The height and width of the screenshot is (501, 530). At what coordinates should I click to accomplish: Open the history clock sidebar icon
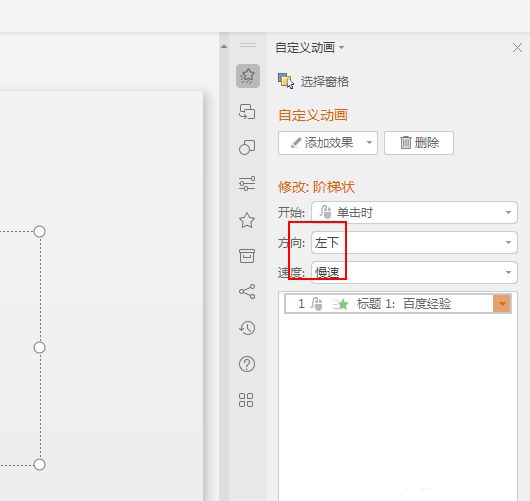247,328
